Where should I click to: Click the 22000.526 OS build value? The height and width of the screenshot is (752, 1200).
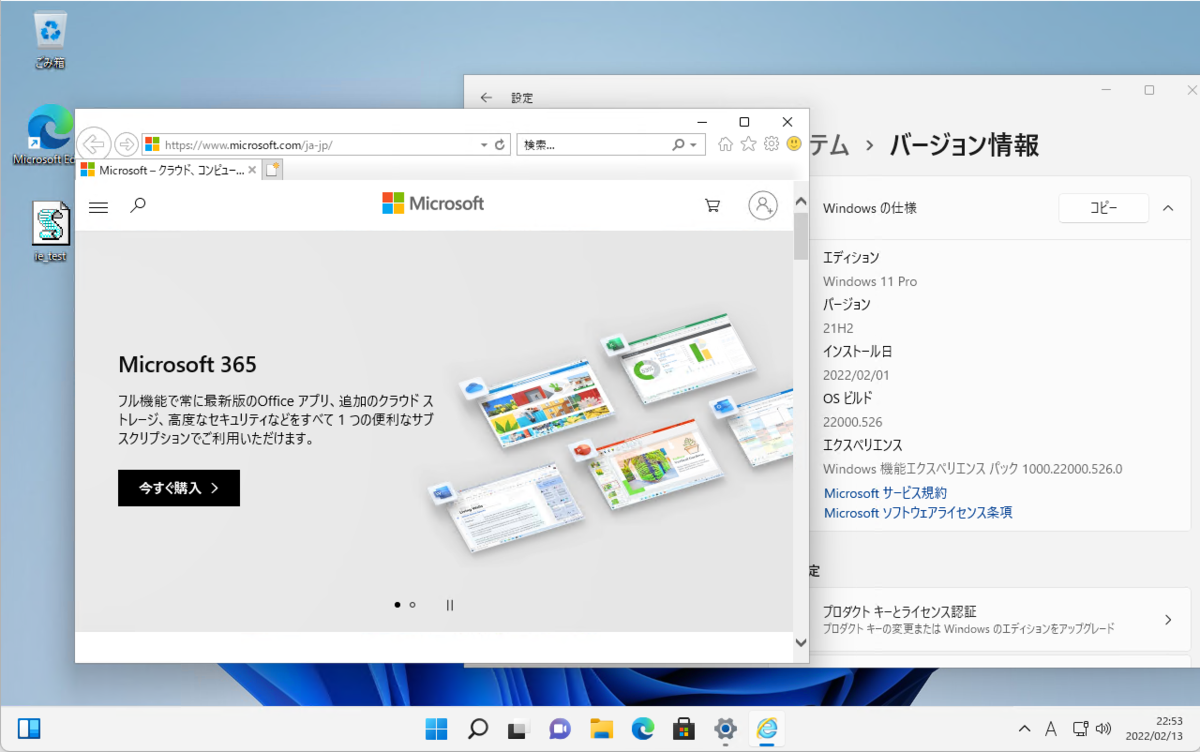point(853,421)
